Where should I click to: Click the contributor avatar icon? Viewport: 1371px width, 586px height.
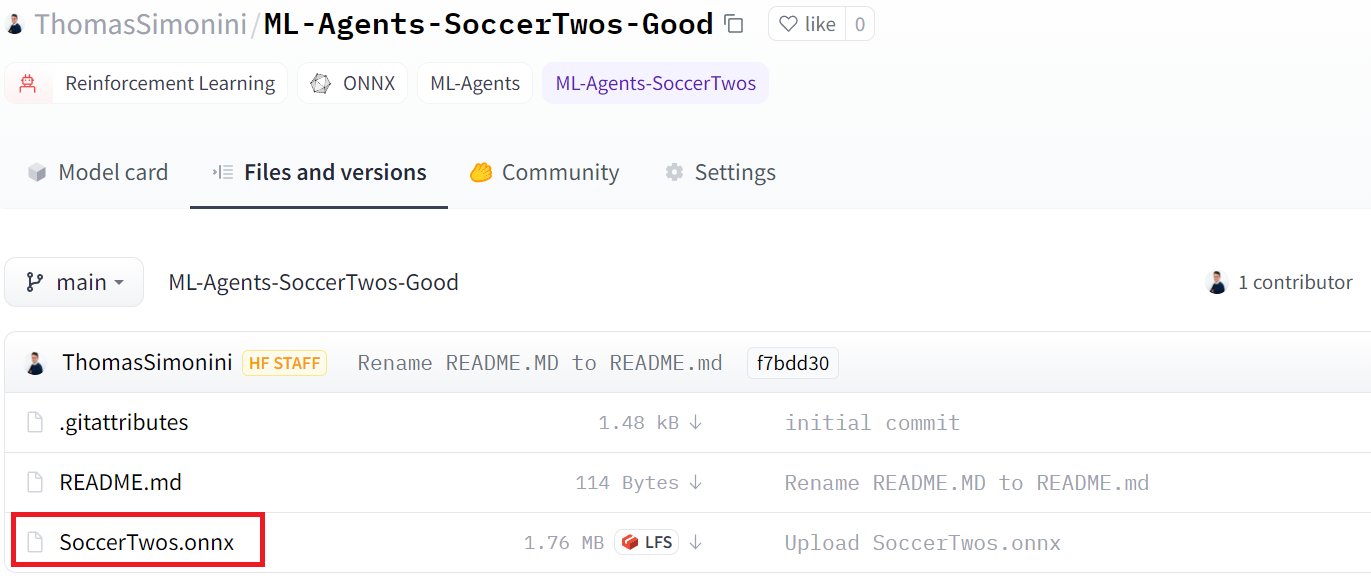point(1217,283)
